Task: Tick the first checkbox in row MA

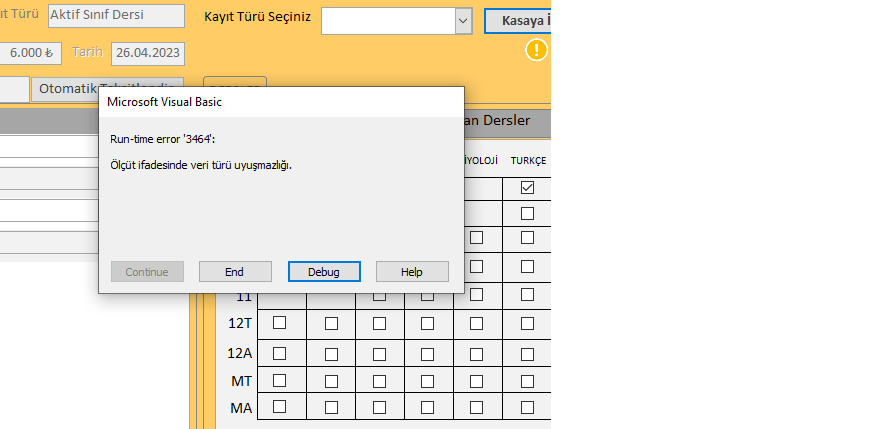Action: point(280,407)
